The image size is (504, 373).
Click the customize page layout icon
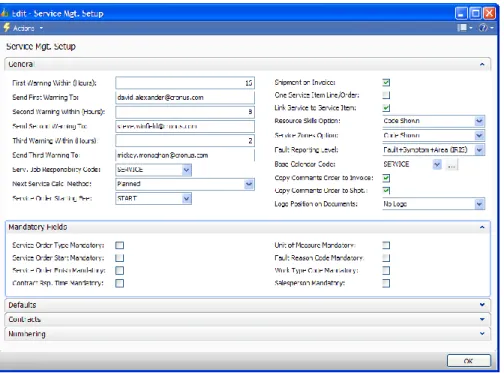click(462, 28)
